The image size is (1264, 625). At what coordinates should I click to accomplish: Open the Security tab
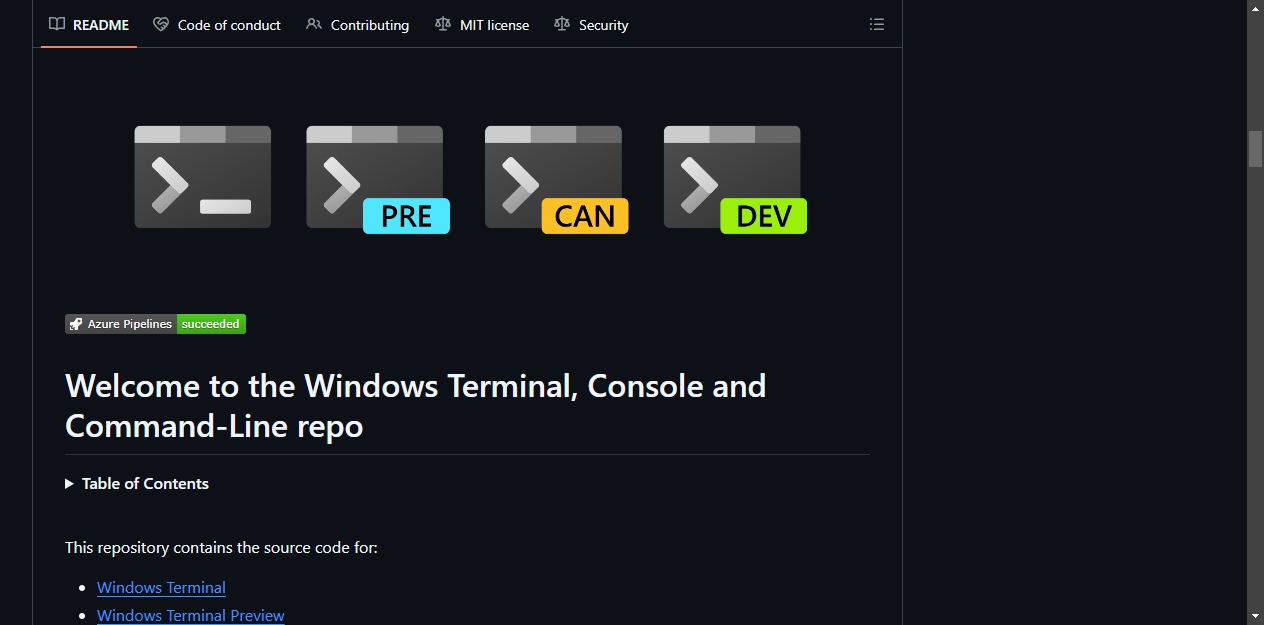click(x=591, y=25)
